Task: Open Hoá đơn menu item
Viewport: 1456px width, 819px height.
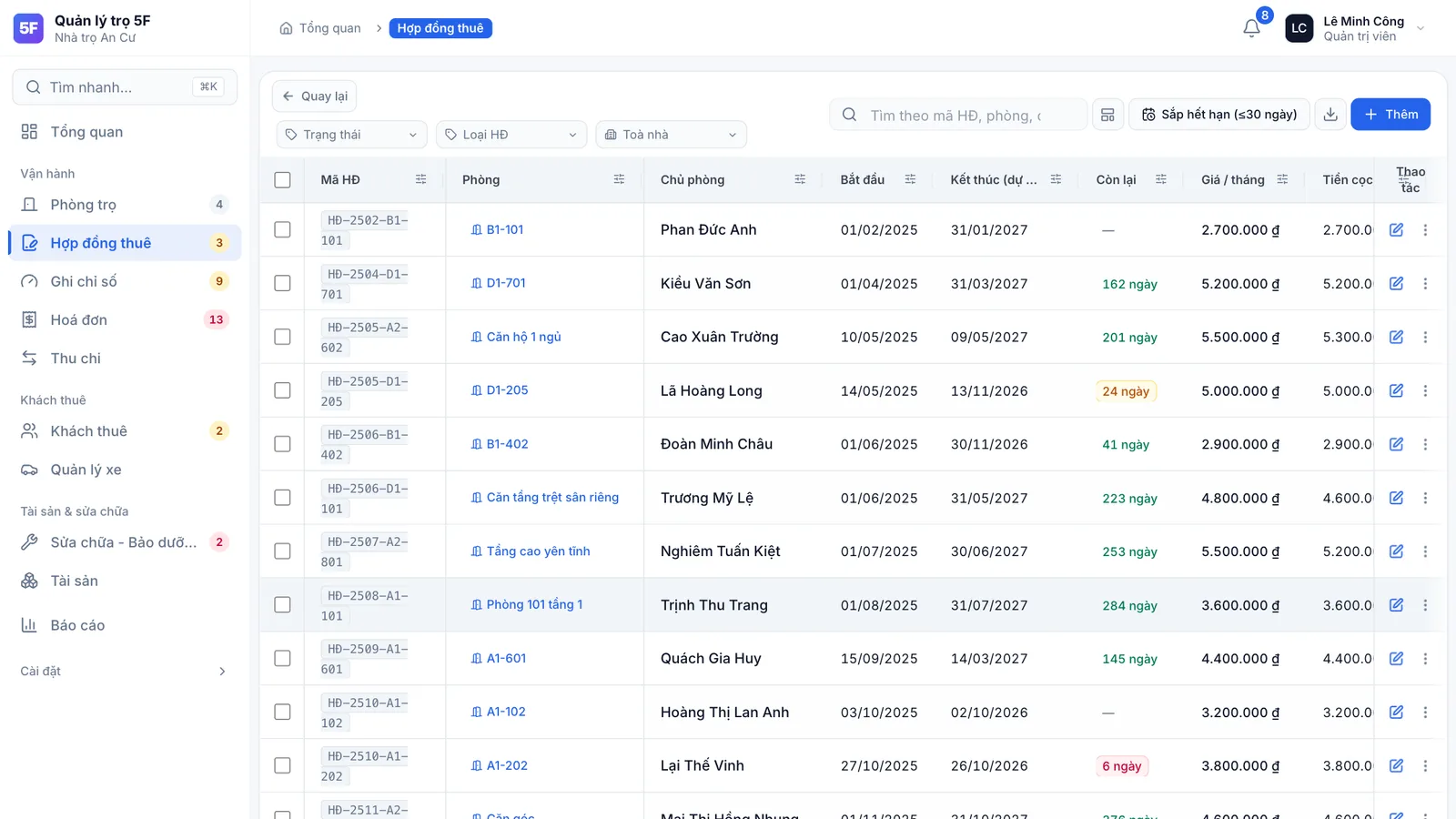Action: coord(124,319)
